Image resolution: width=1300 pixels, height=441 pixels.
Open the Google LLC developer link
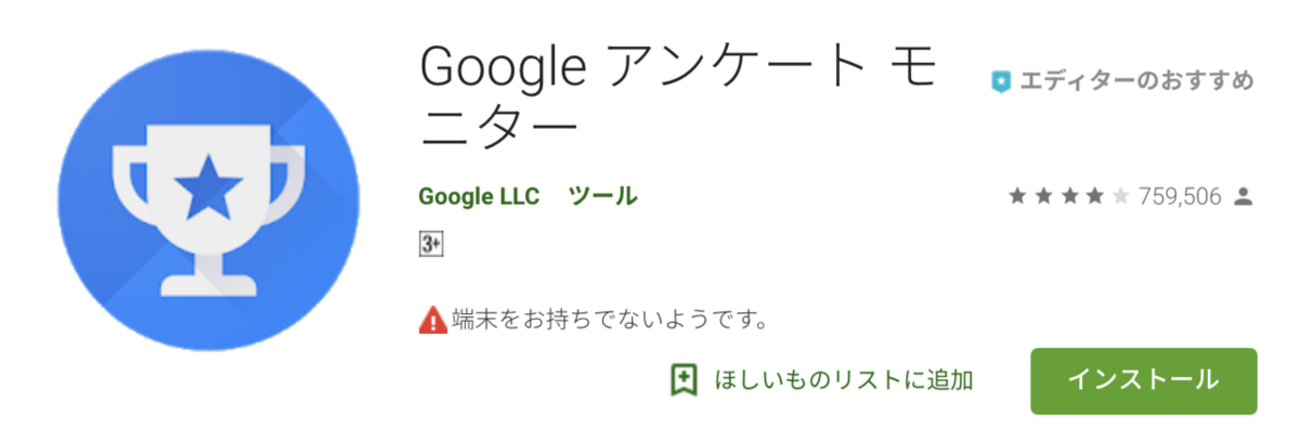pos(479,197)
